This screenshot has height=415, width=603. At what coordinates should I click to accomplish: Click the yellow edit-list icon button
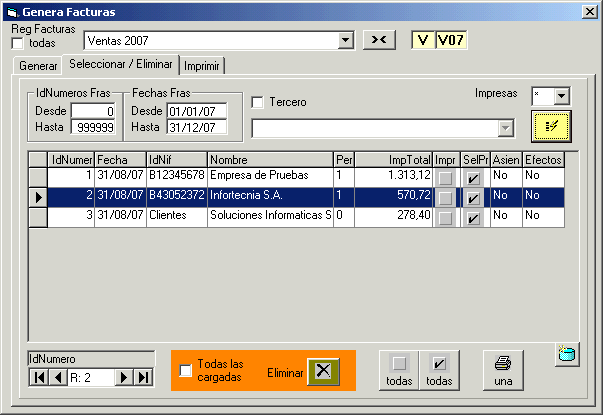click(x=551, y=126)
